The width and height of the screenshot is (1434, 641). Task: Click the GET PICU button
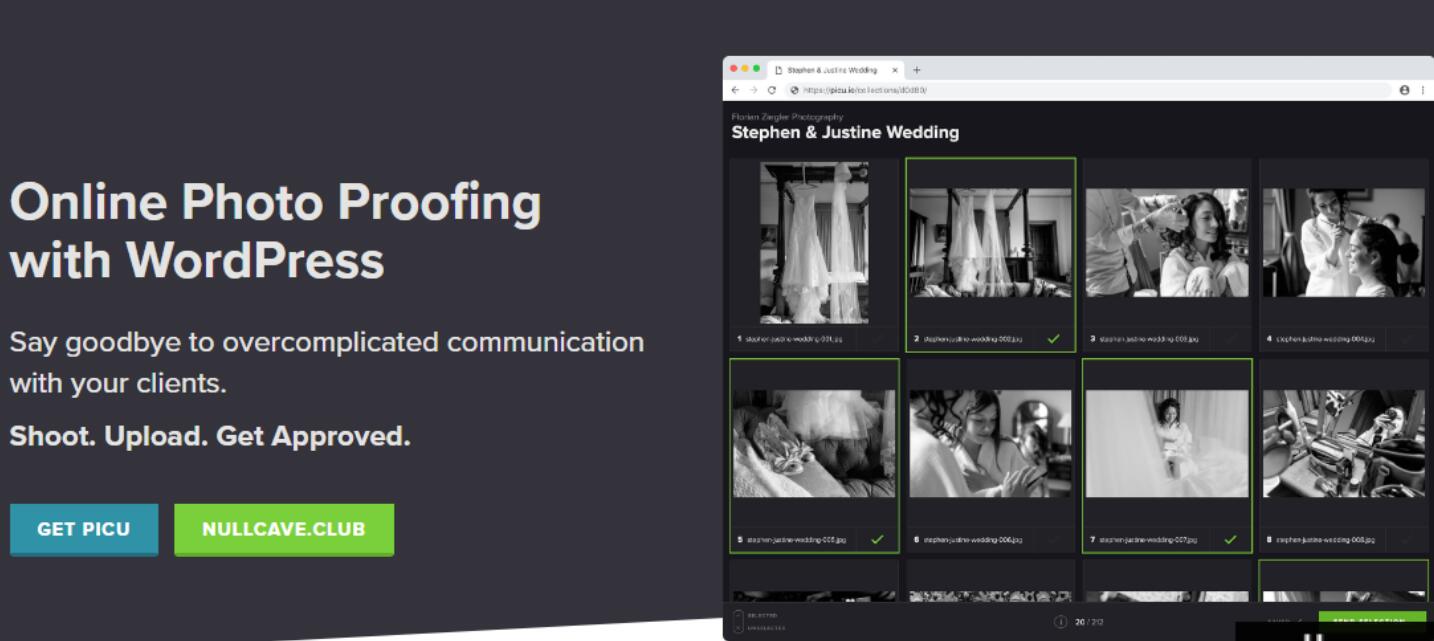pyautogui.click(x=84, y=530)
